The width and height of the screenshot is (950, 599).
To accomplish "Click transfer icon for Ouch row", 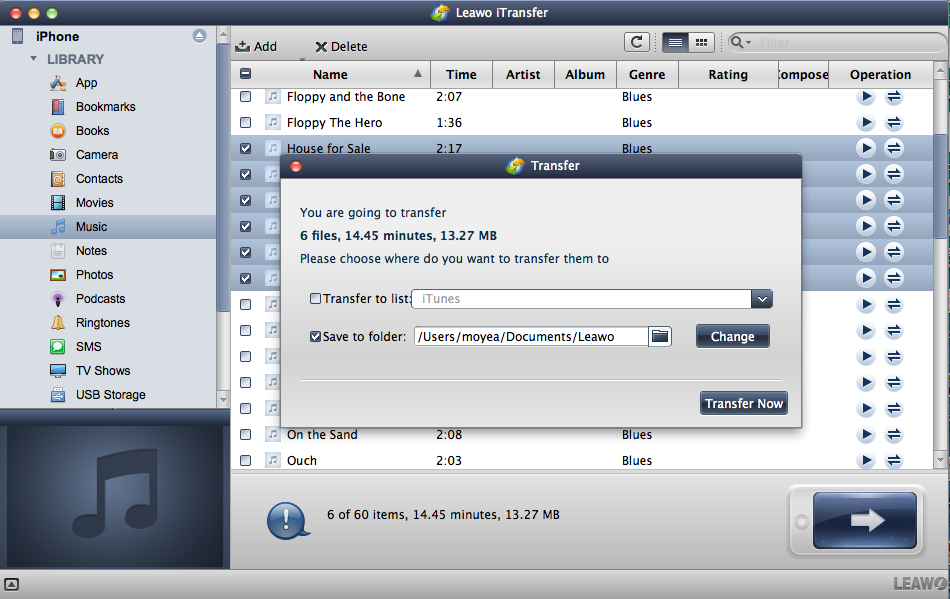I will tap(894, 461).
